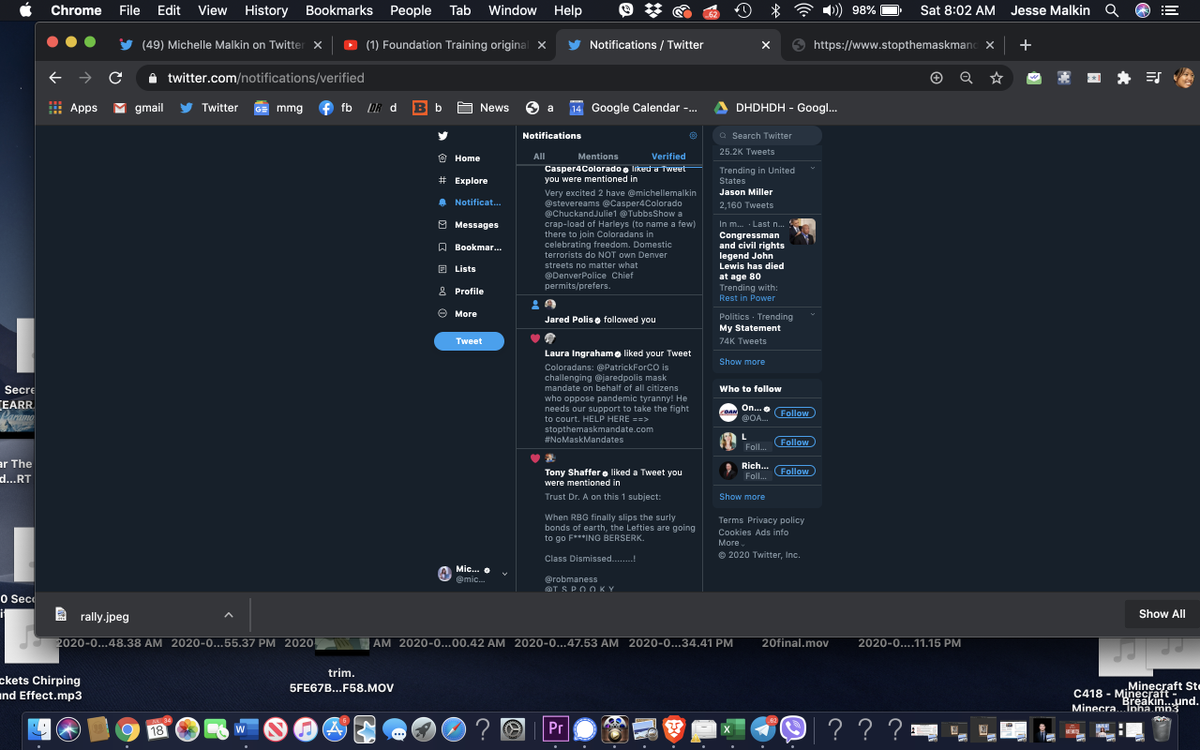
Task: Switch to the stopthemaskmandate tab
Action: click(x=894, y=45)
